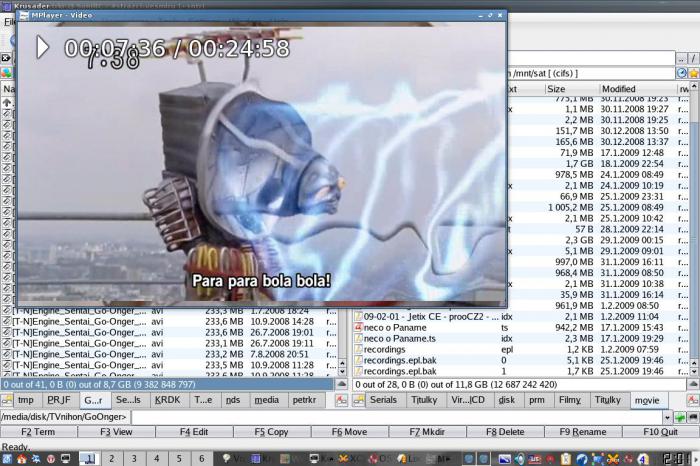Expand command line history dropdown
Viewport: 700px width, 466px height.
667,418
